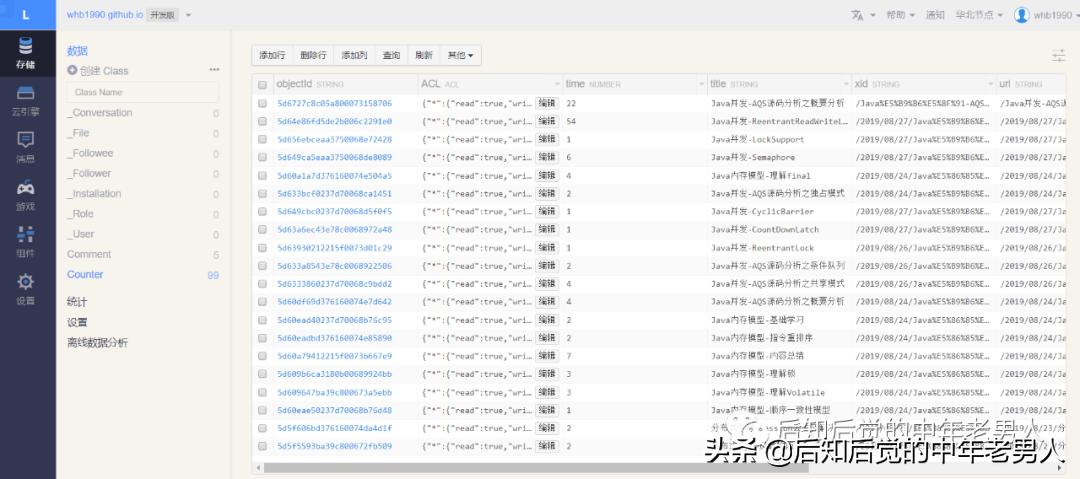Open the 离线数据分析 offline analysis link
The image size is (1080, 479).
pyautogui.click(x=97, y=343)
